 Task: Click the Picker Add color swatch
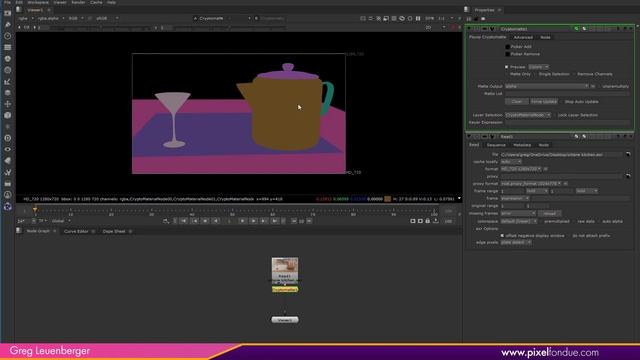pos(507,47)
